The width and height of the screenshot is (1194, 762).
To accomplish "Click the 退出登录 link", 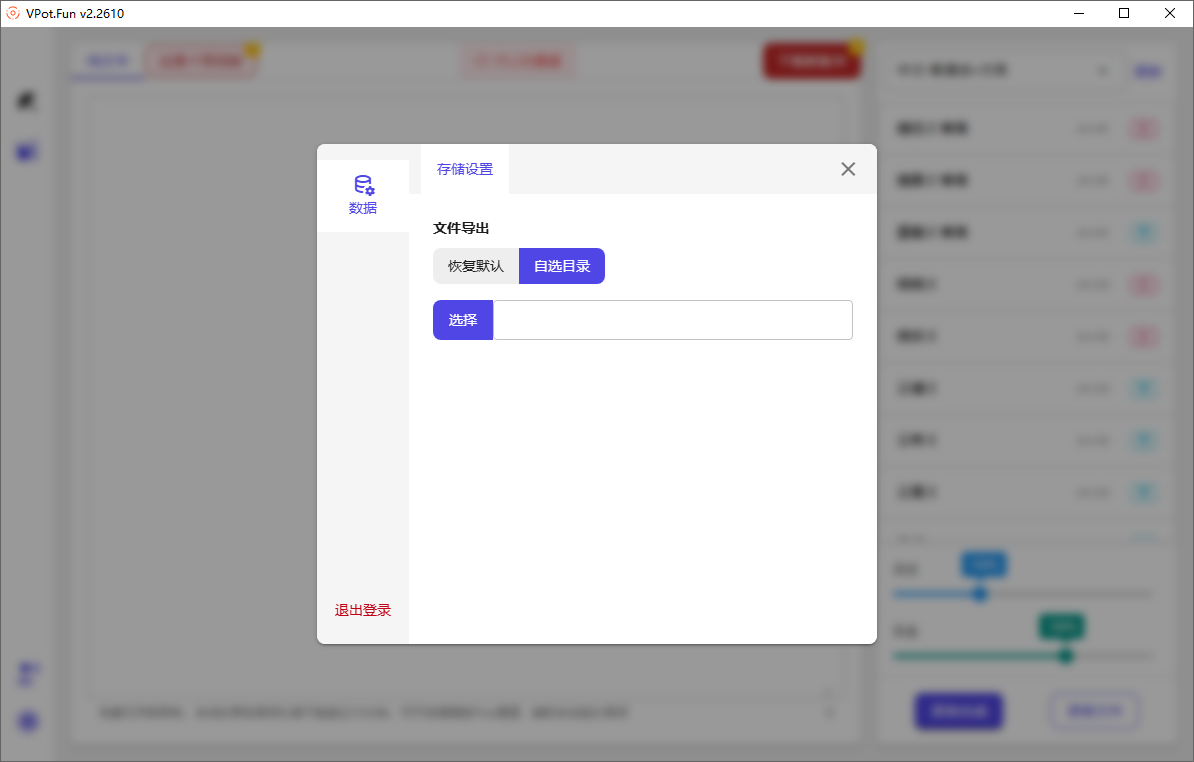I will 362,610.
